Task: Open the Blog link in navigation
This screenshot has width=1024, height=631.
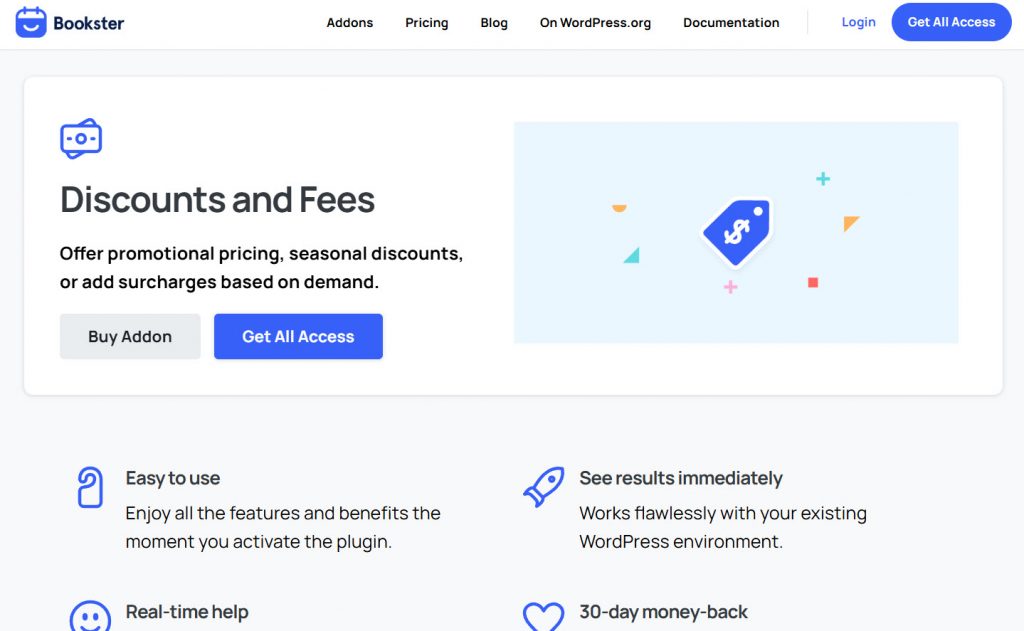Action: [x=494, y=23]
